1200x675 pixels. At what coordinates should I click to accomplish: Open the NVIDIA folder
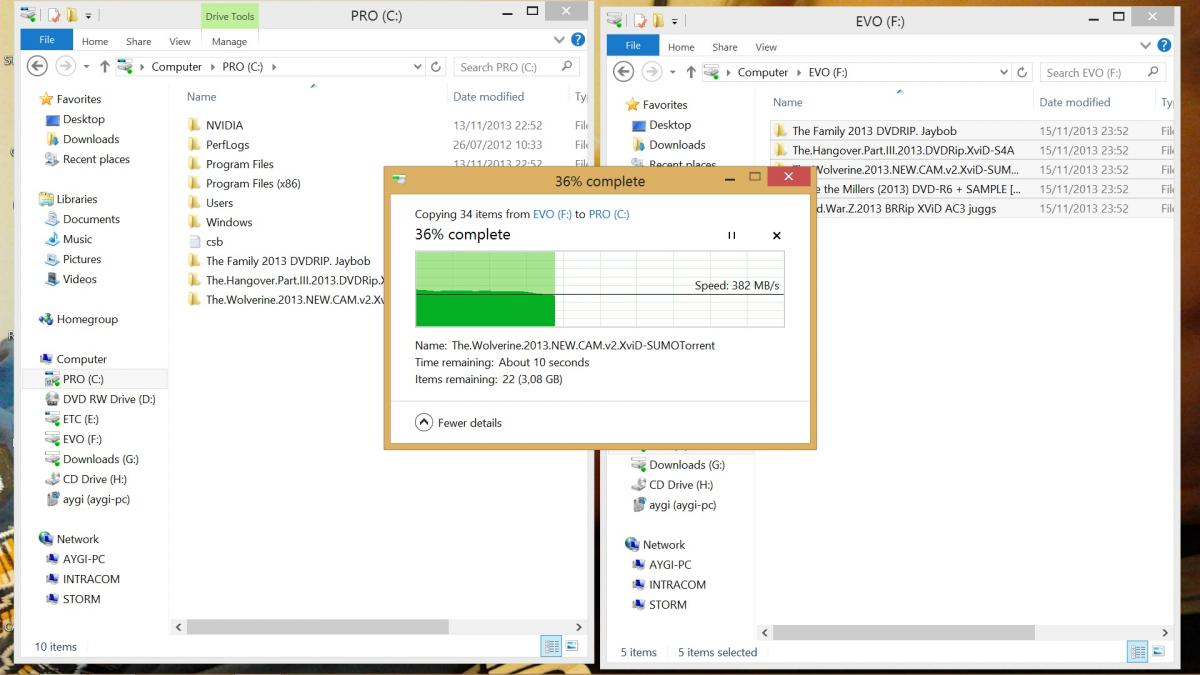pyautogui.click(x=224, y=126)
